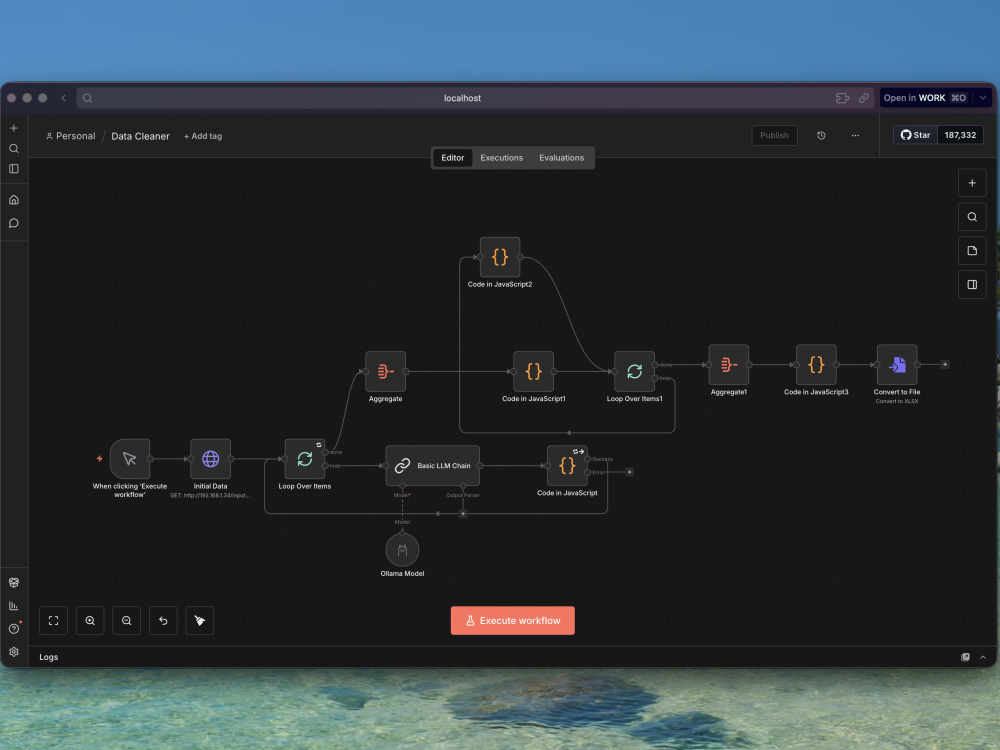
Task: Add a sticky note to the canvas
Action: [x=972, y=251]
